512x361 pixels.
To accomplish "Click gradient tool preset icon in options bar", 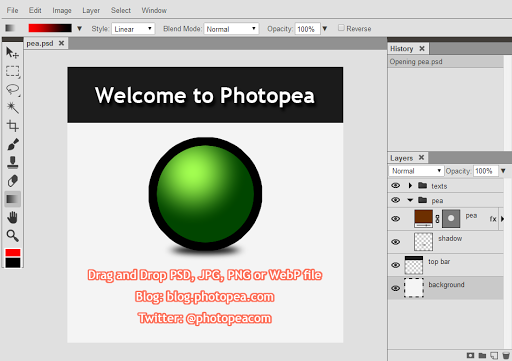I will 10,28.
